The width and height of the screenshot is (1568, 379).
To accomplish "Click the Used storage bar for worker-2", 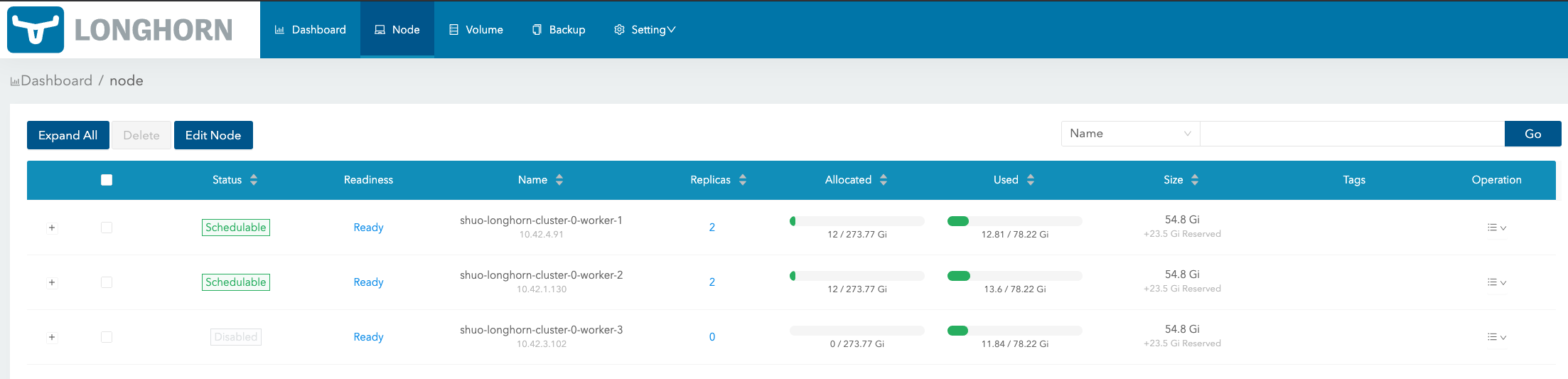I will click(x=1014, y=276).
